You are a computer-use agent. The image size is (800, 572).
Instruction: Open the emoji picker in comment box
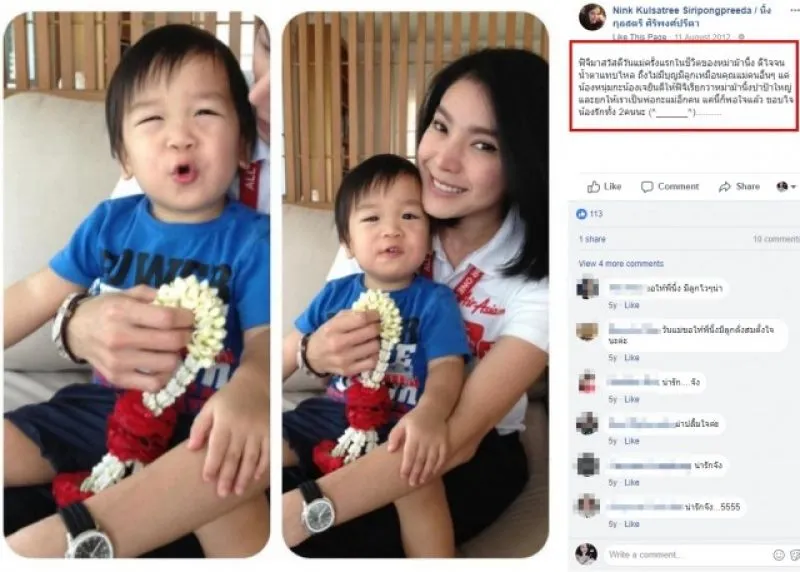coord(779,555)
